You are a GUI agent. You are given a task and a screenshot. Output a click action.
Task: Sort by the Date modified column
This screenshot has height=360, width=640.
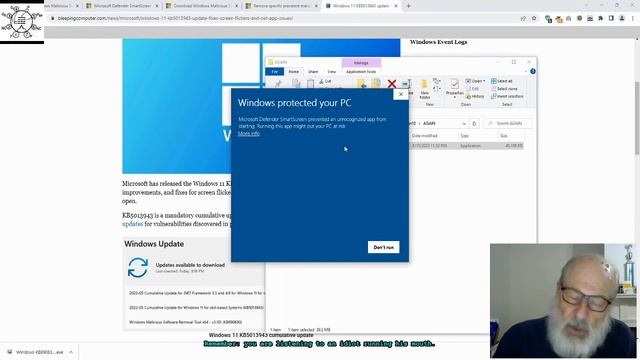tap(424, 136)
